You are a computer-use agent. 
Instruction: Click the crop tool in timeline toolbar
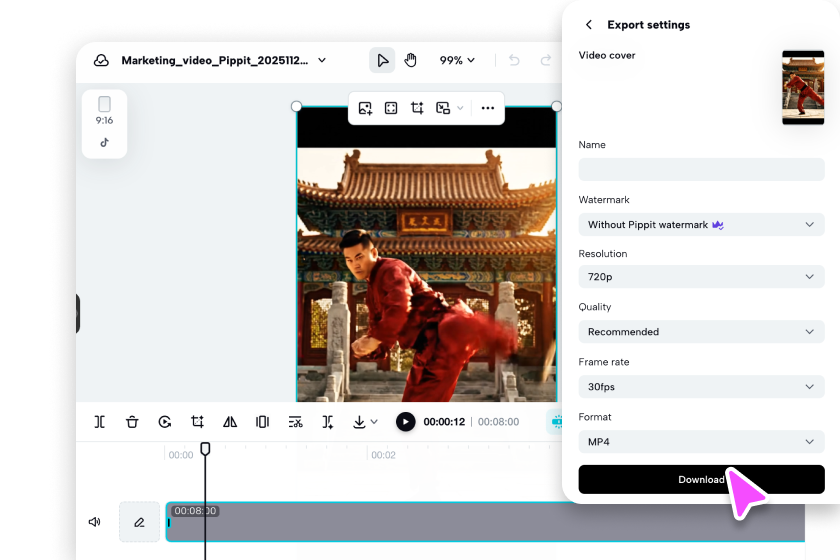click(x=197, y=422)
